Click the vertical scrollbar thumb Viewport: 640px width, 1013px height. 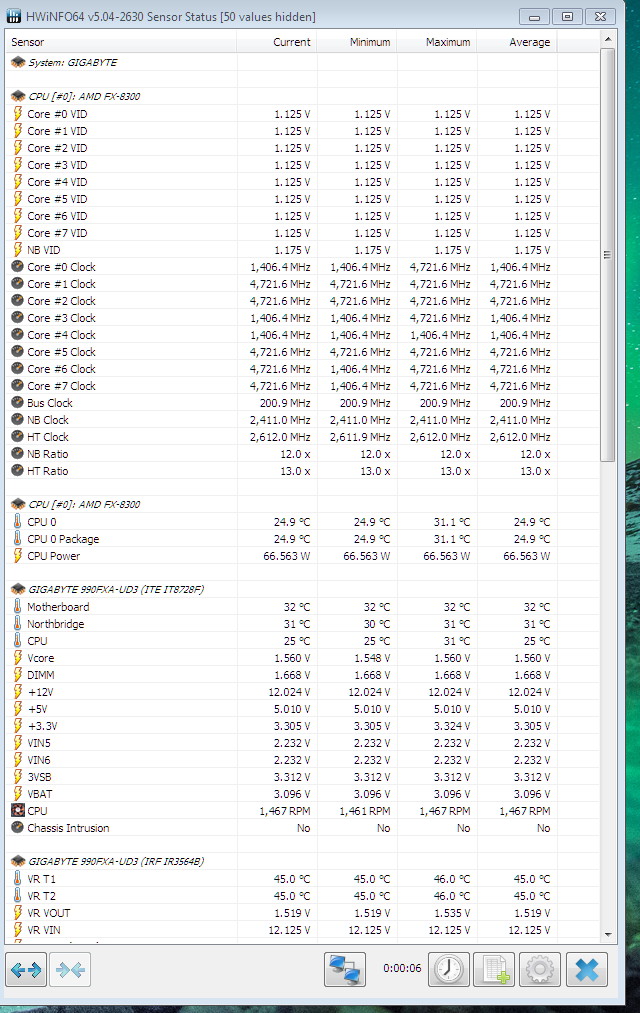click(607, 255)
